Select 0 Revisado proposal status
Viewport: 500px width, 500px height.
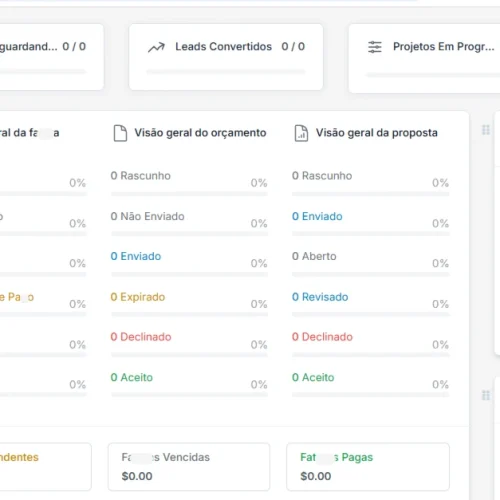320,297
